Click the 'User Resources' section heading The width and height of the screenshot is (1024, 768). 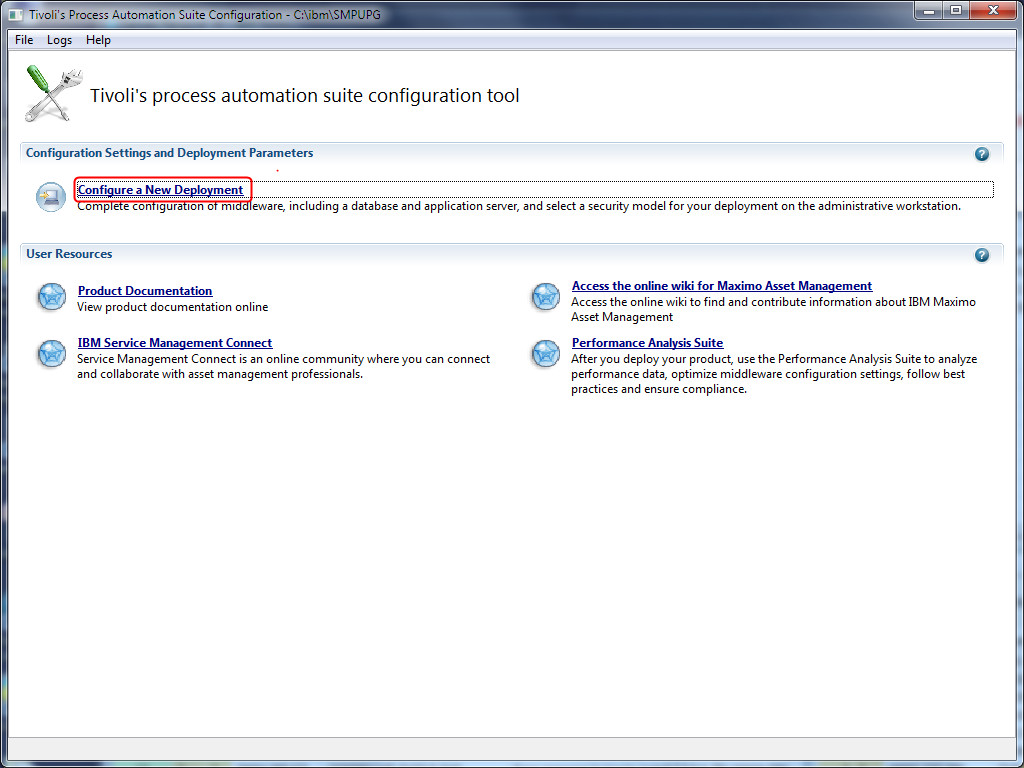point(69,253)
